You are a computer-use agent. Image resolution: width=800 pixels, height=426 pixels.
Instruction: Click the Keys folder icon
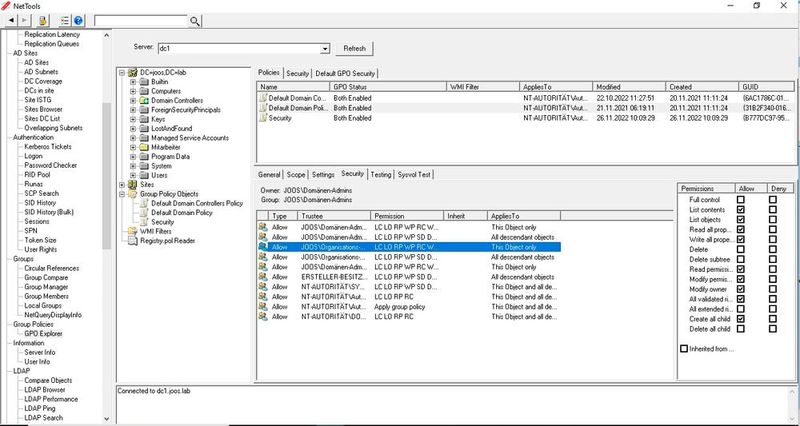click(144, 119)
